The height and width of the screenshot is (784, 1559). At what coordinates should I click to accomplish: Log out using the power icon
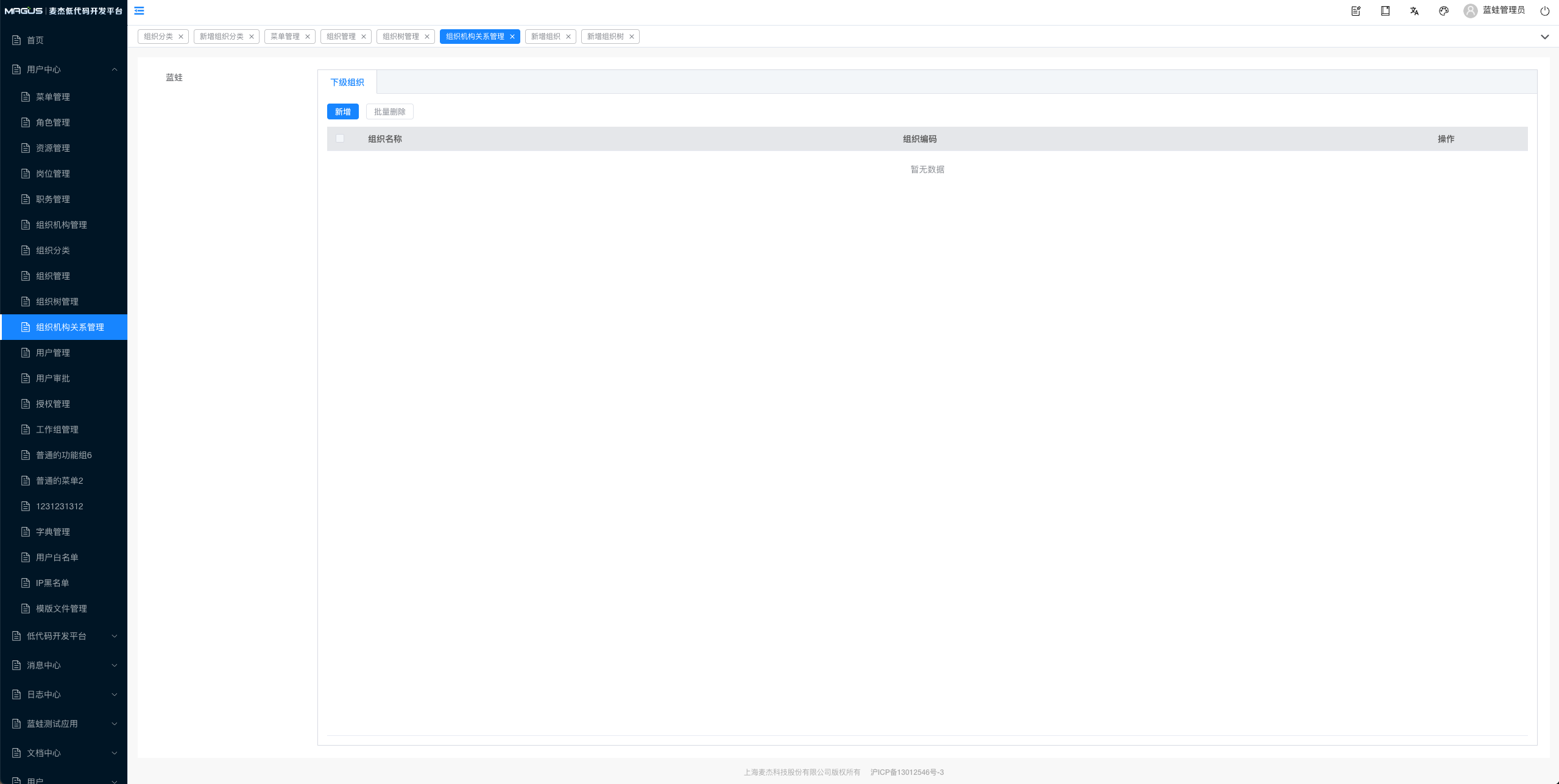pos(1544,11)
